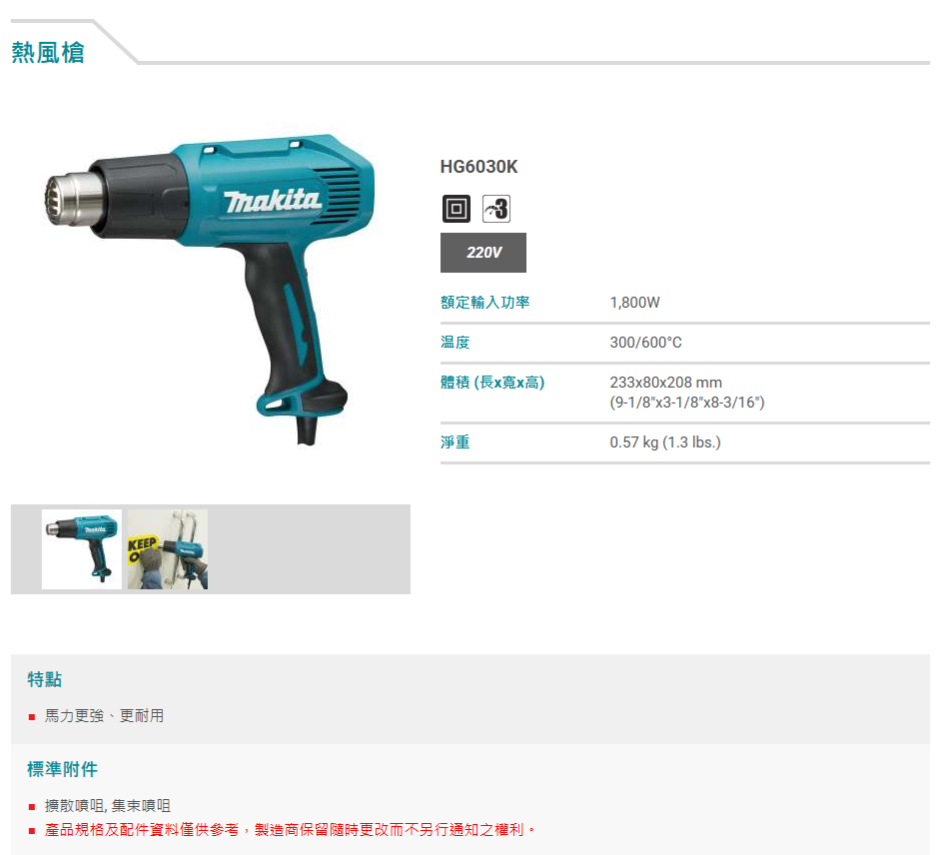This screenshot has width=943, height=855.
Task: Click the 1,800W power value
Action: click(x=634, y=302)
